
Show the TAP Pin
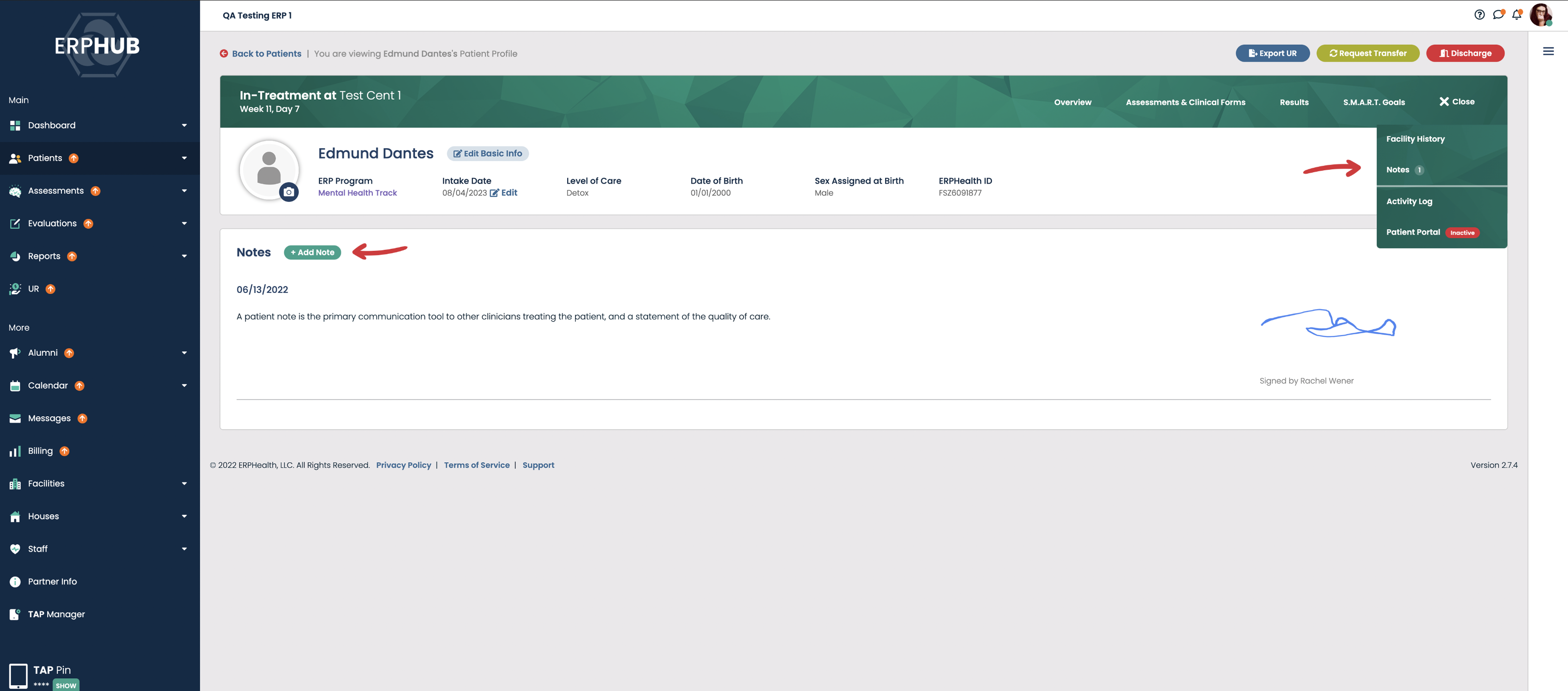pyautogui.click(x=66, y=685)
